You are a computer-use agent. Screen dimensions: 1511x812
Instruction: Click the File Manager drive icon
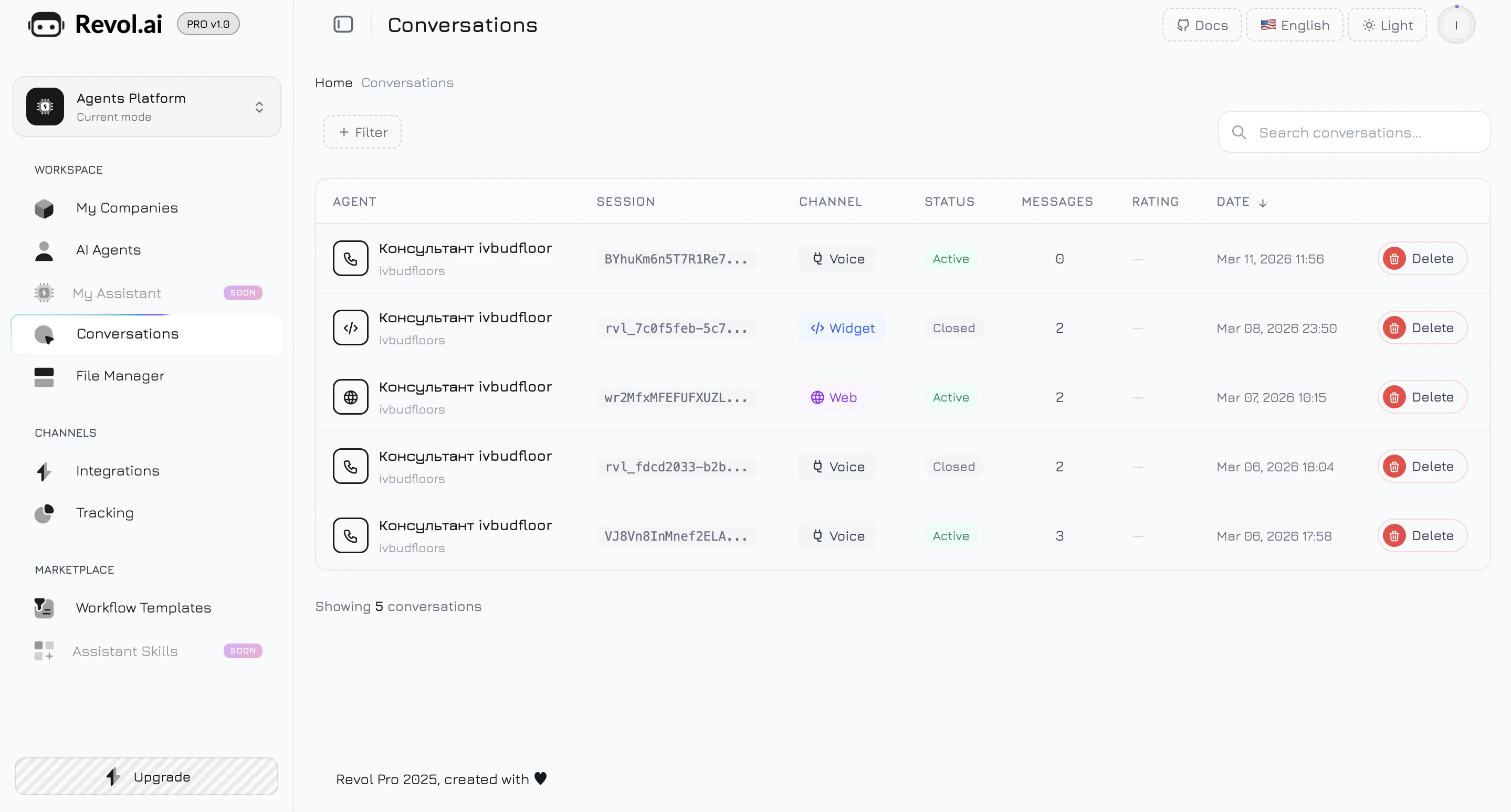[44, 377]
